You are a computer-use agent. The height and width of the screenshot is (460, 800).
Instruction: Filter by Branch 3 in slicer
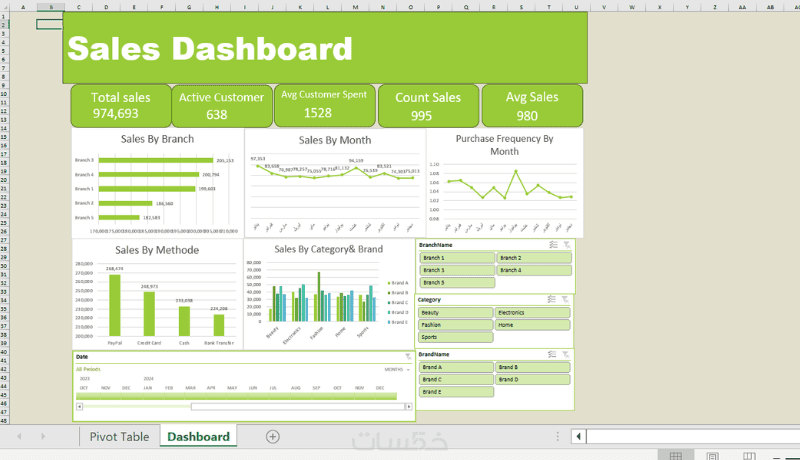tap(457, 270)
